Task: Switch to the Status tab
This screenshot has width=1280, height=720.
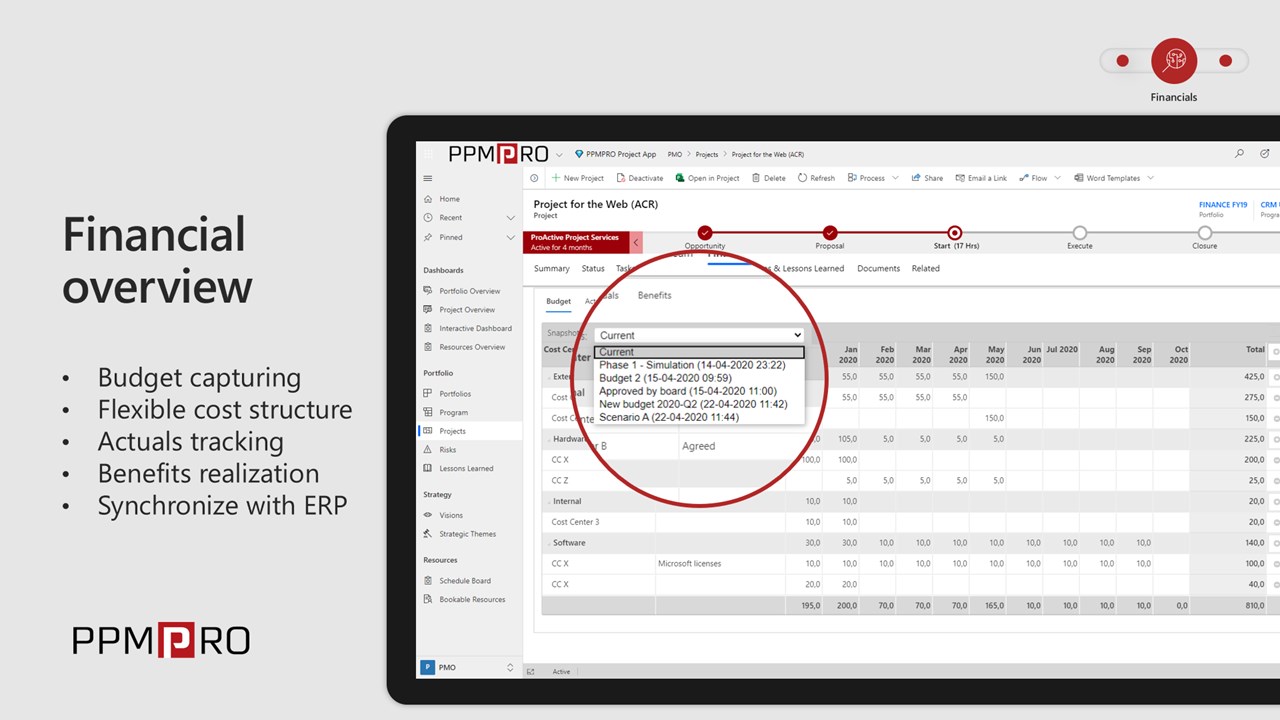Action: click(x=593, y=268)
